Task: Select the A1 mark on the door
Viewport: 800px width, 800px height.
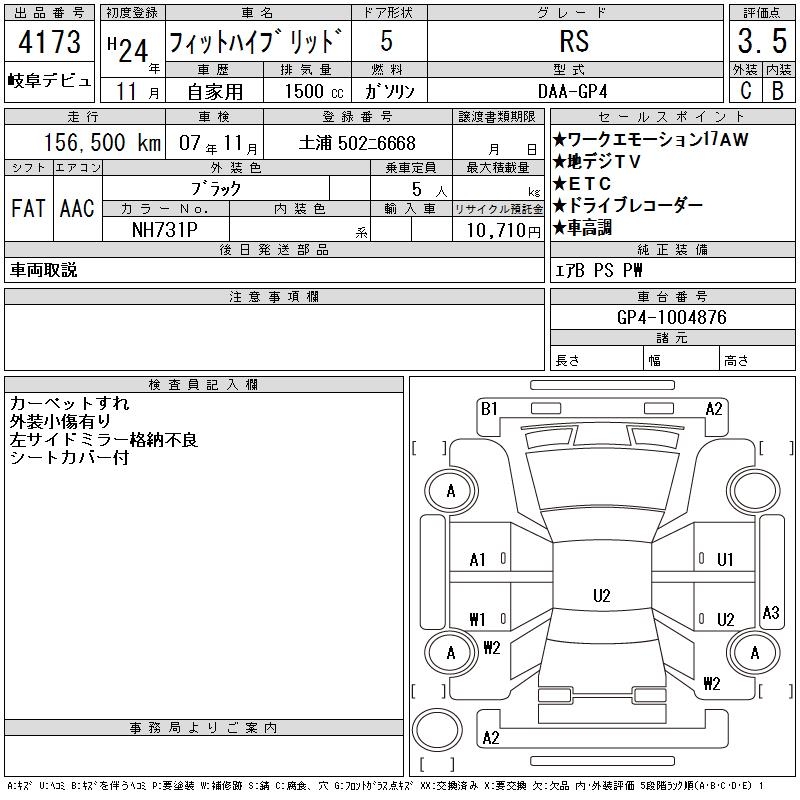Action: [x=478, y=560]
